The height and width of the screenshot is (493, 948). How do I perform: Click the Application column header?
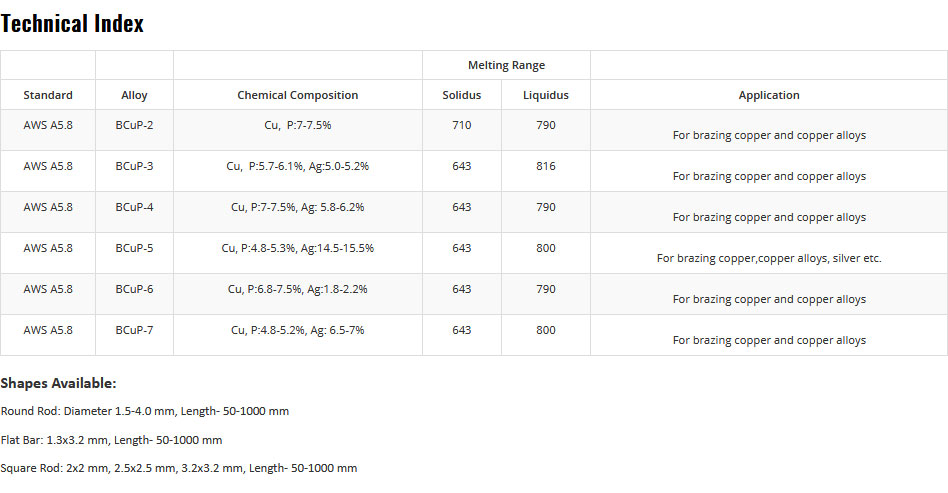point(769,95)
